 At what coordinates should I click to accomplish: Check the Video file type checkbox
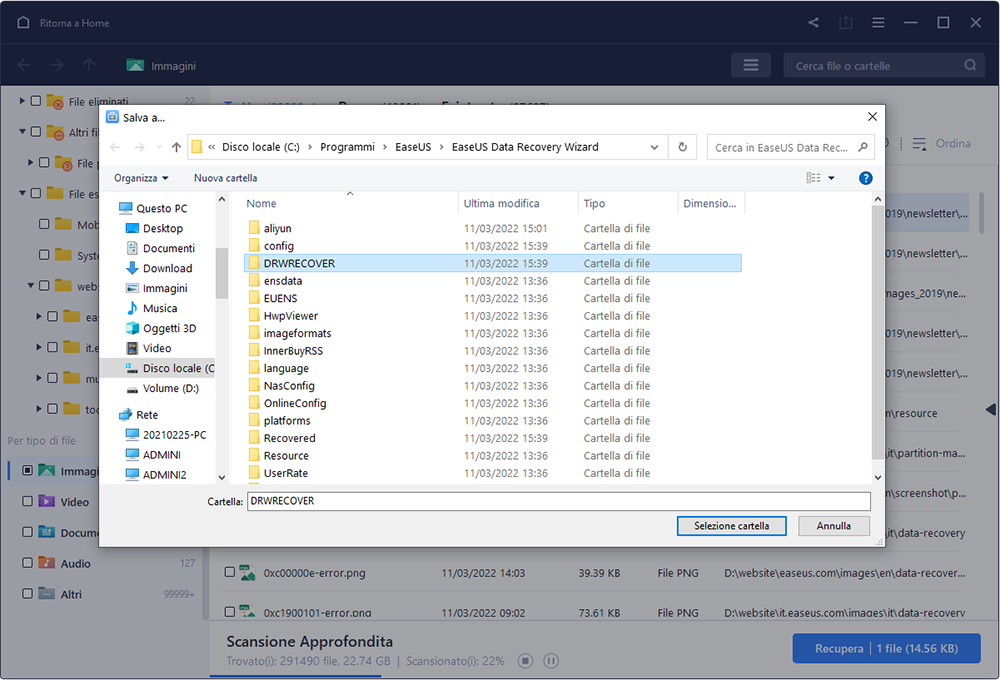[x=27, y=501]
